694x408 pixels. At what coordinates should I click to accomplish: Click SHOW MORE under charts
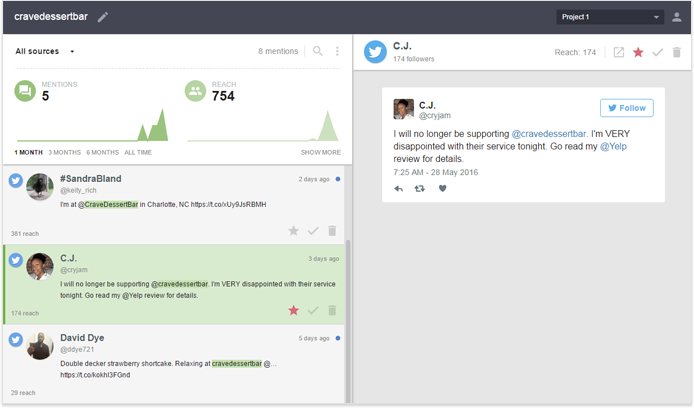321,152
